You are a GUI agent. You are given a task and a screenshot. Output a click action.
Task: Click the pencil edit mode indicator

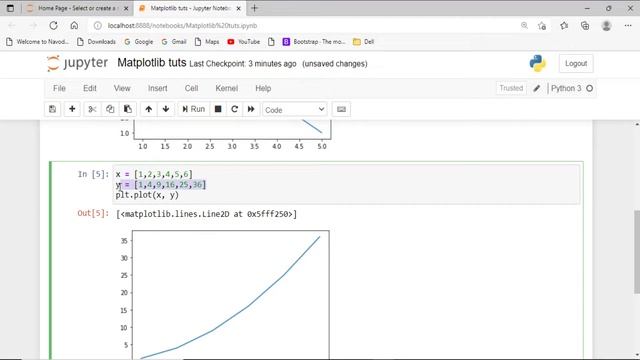point(537,89)
